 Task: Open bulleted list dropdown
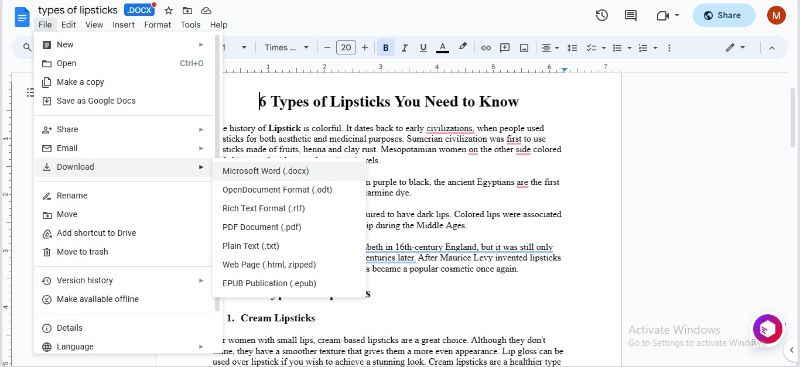click(621, 48)
